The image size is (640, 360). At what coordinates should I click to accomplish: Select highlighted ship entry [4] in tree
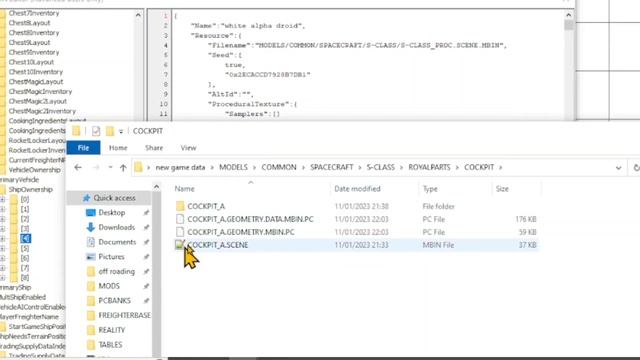pyautogui.click(x=25, y=239)
